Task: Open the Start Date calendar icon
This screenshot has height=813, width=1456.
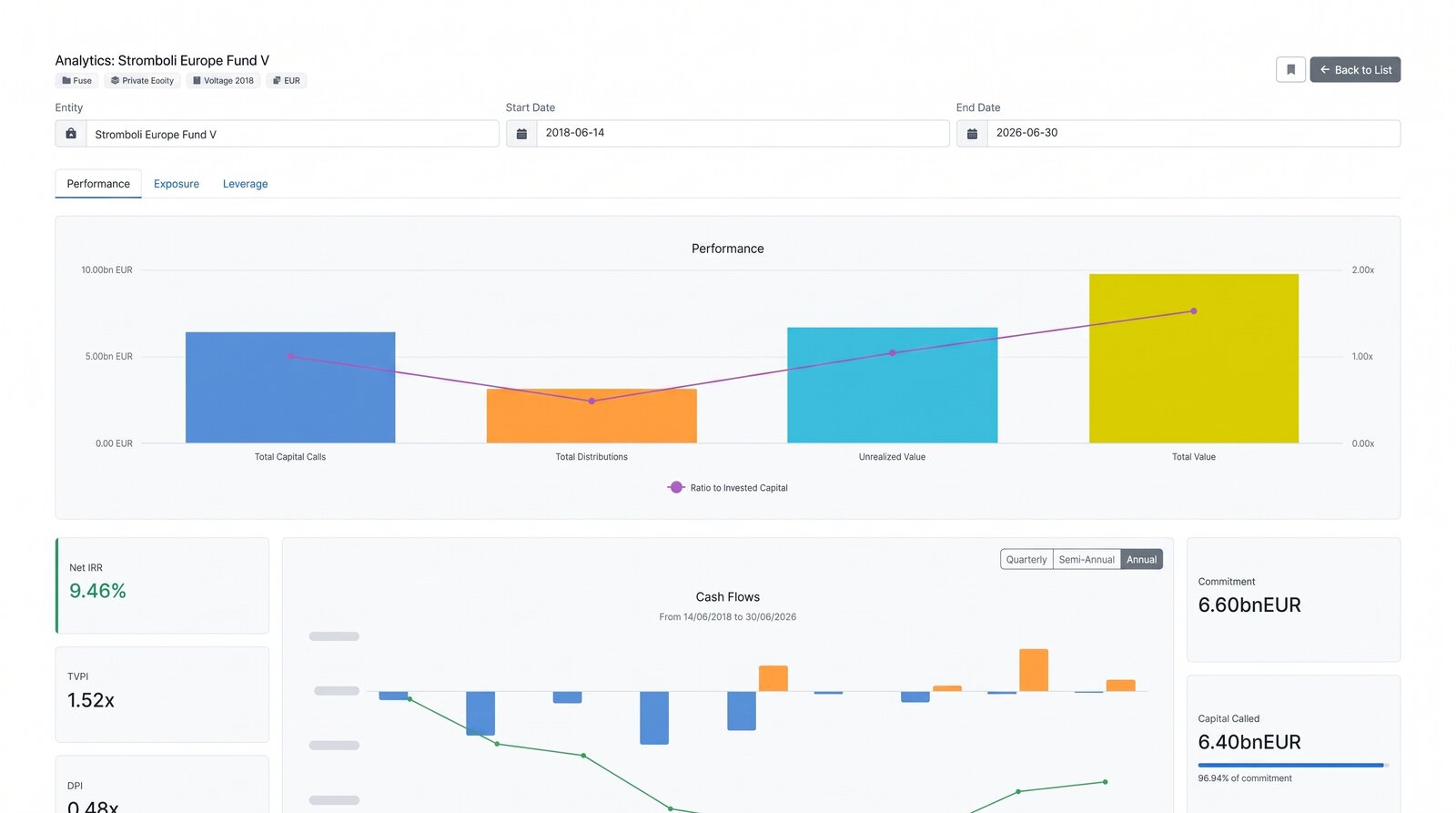Action: [x=521, y=134]
